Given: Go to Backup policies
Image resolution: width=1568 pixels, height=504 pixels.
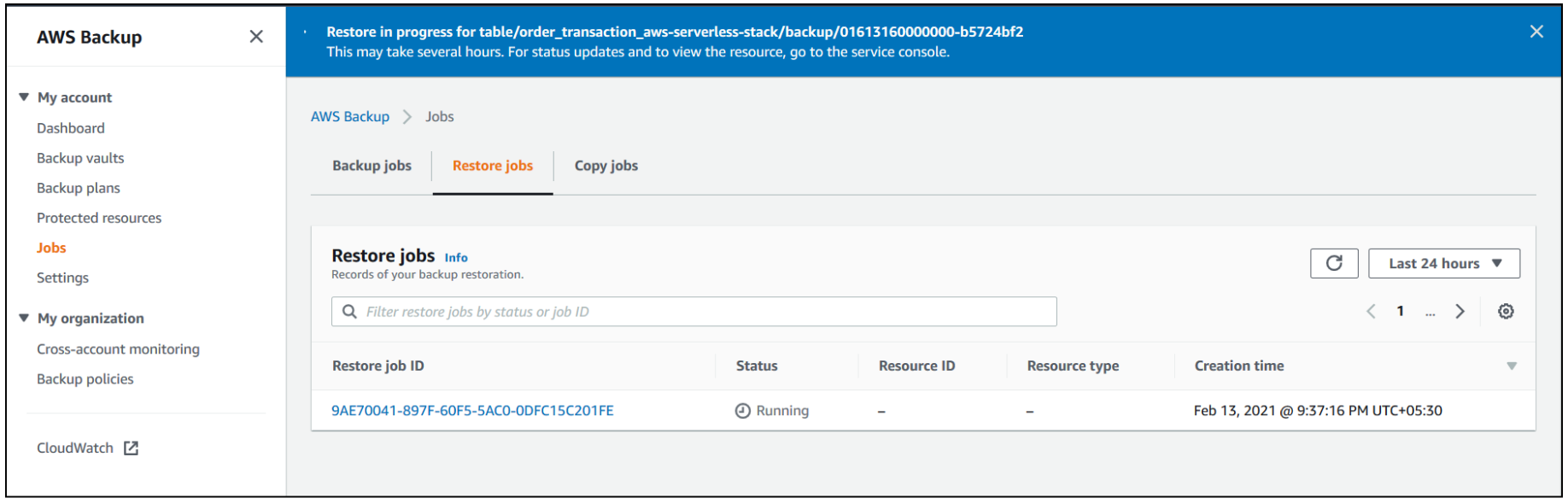Looking at the screenshot, I should (x=85, y=378).
